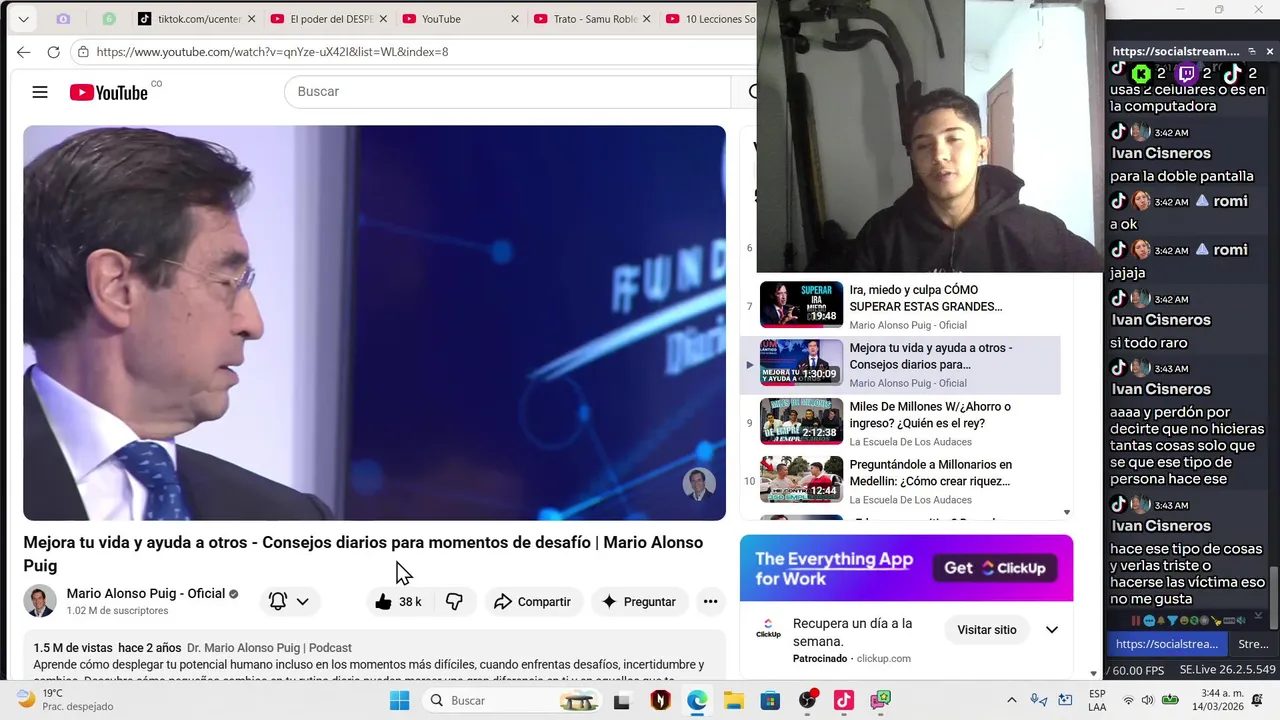
Task: Expand the notification bell dropdown chevron
Action: (302, 602)
